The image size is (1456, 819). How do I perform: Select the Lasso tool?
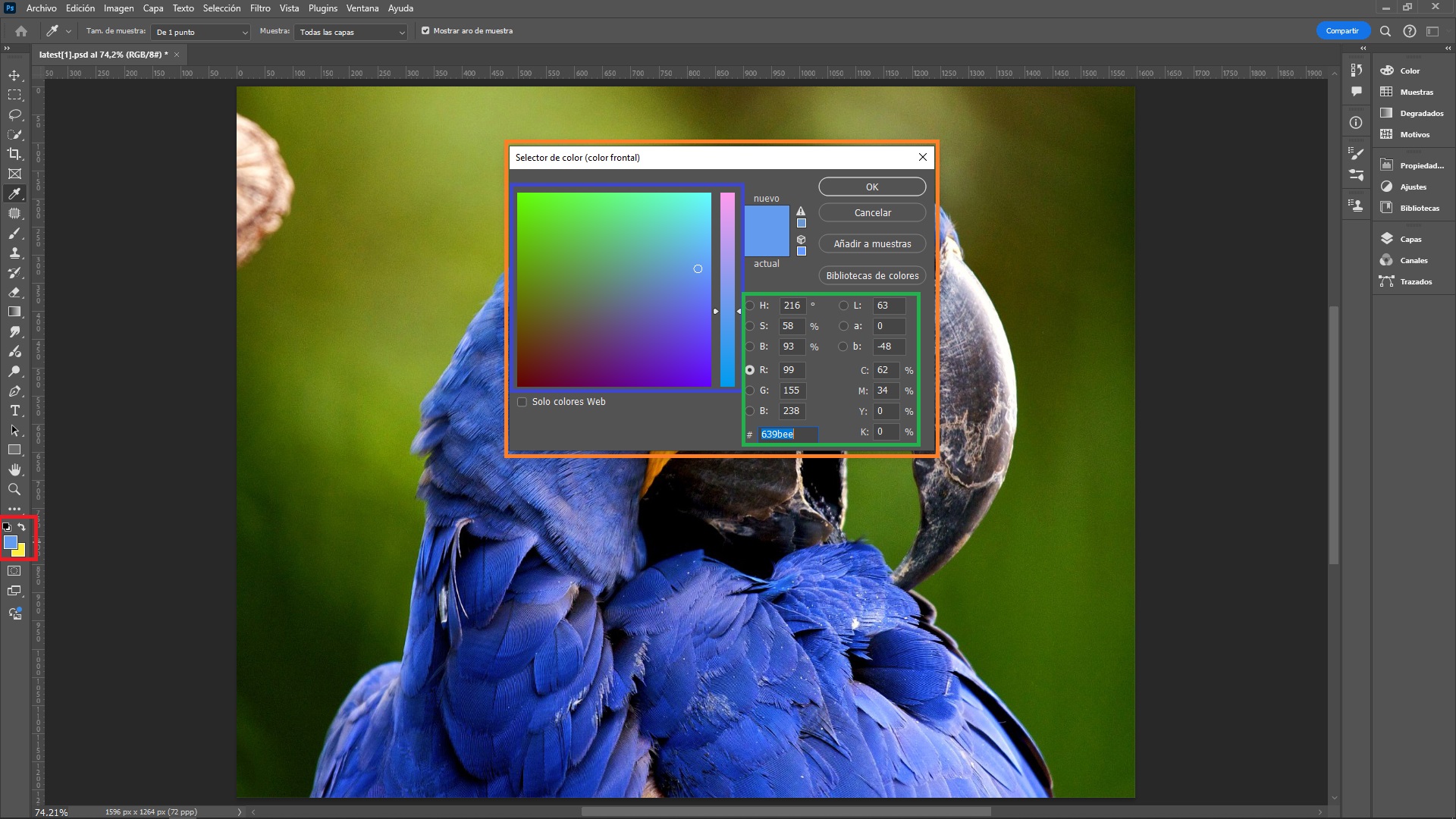tap(14, 115)
